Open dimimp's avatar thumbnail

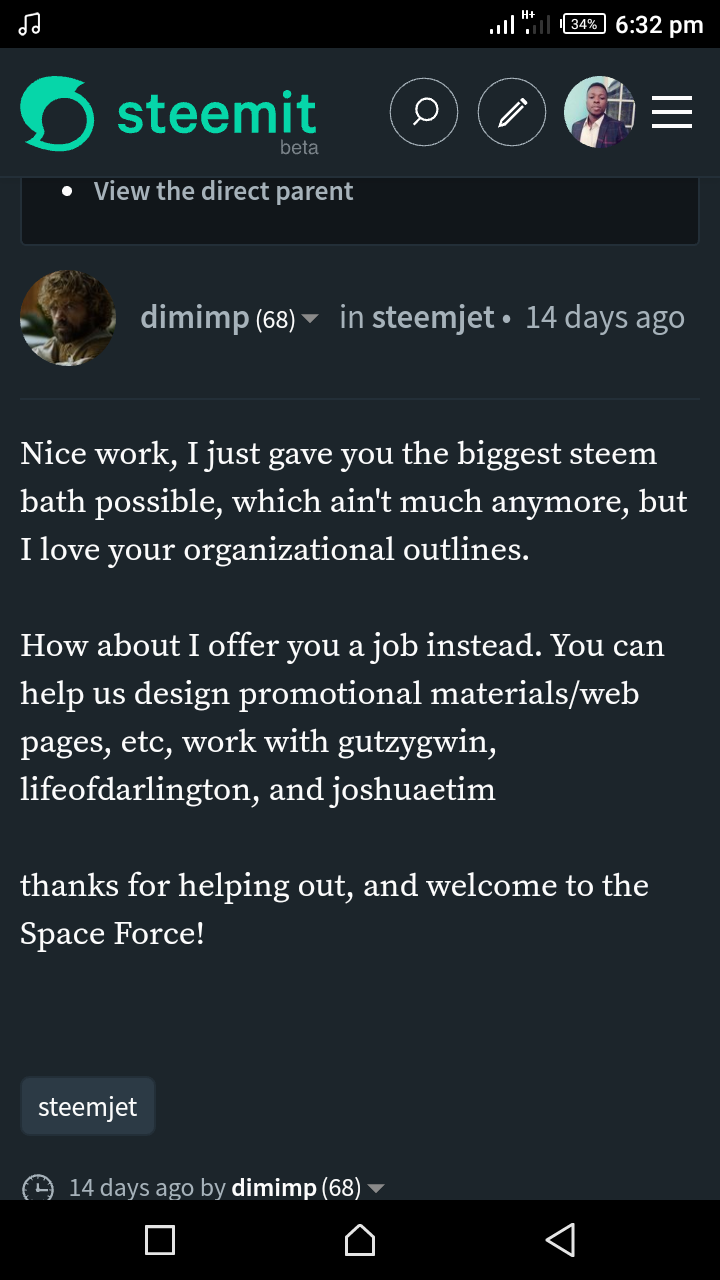coord(68,318)
